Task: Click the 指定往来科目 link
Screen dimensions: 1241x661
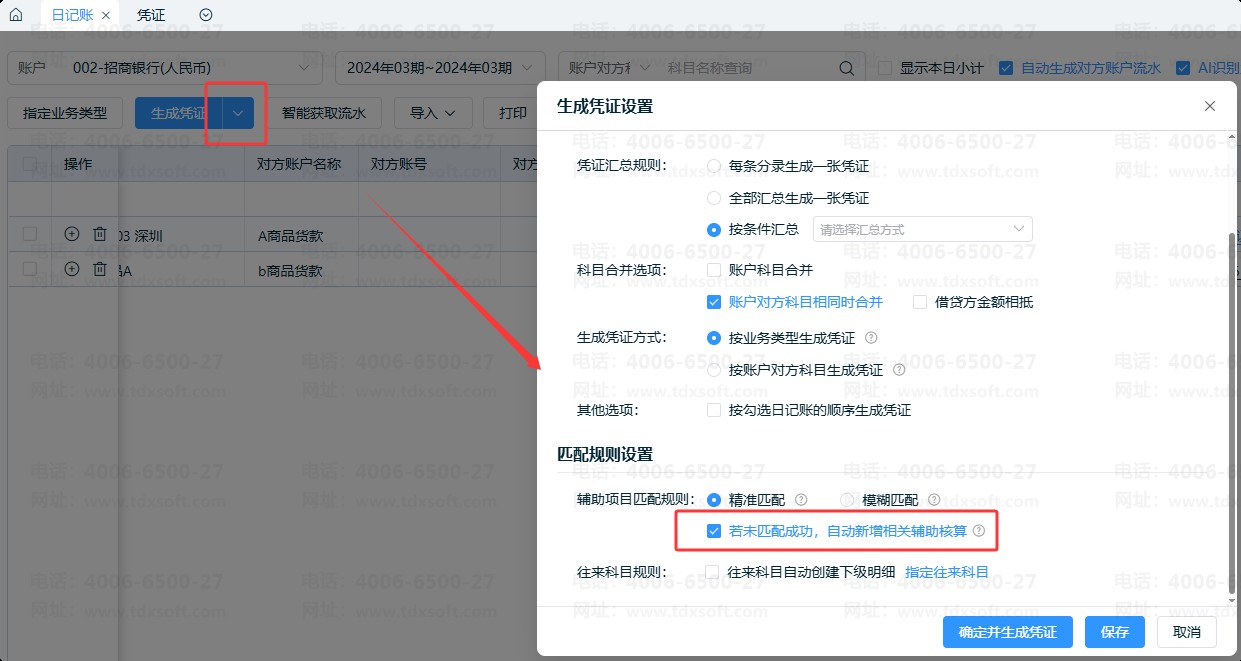Action: pos(946,572)
